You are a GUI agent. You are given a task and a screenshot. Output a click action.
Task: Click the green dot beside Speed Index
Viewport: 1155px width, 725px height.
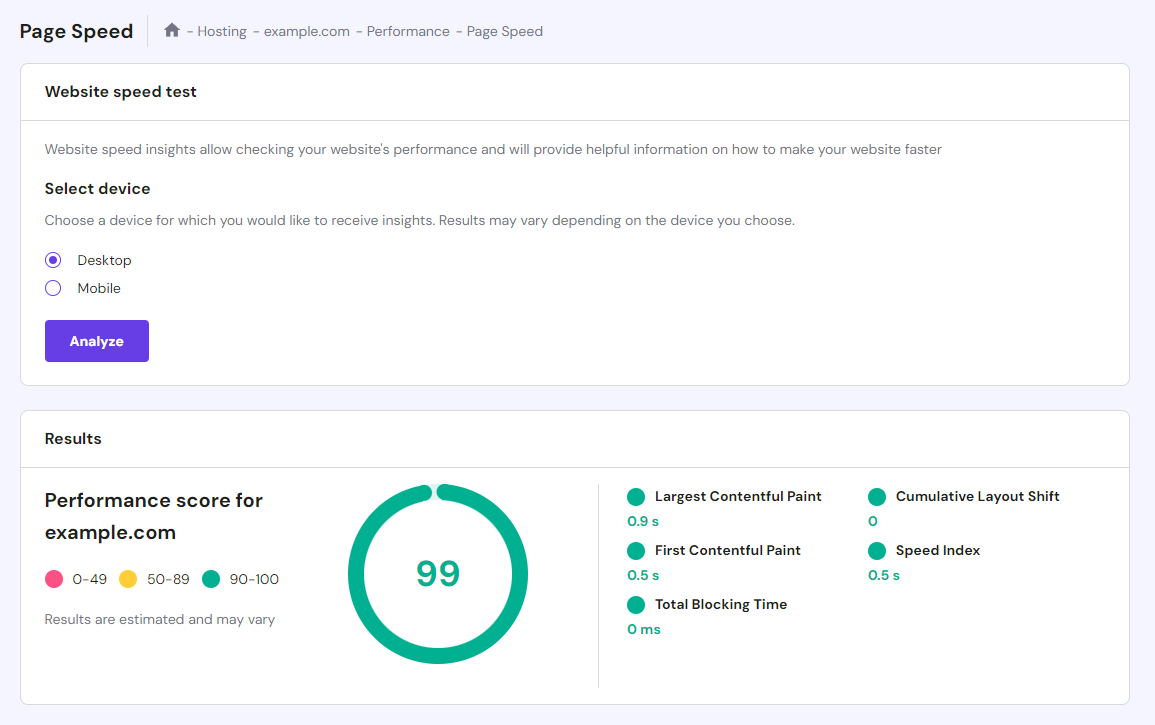coord(877,550)
